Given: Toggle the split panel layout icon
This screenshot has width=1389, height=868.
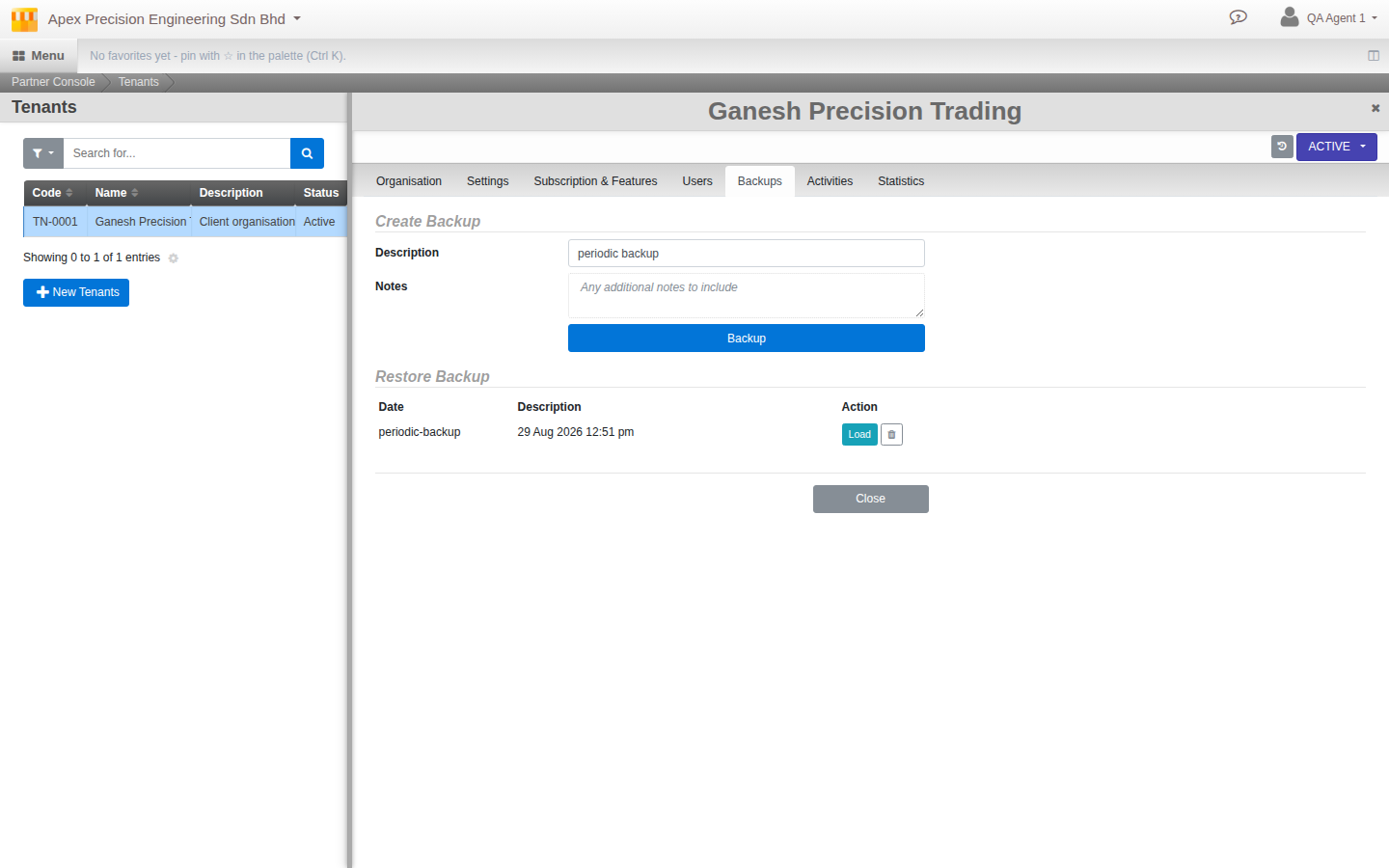Looking at the screenshot, I should point(1374,56).
